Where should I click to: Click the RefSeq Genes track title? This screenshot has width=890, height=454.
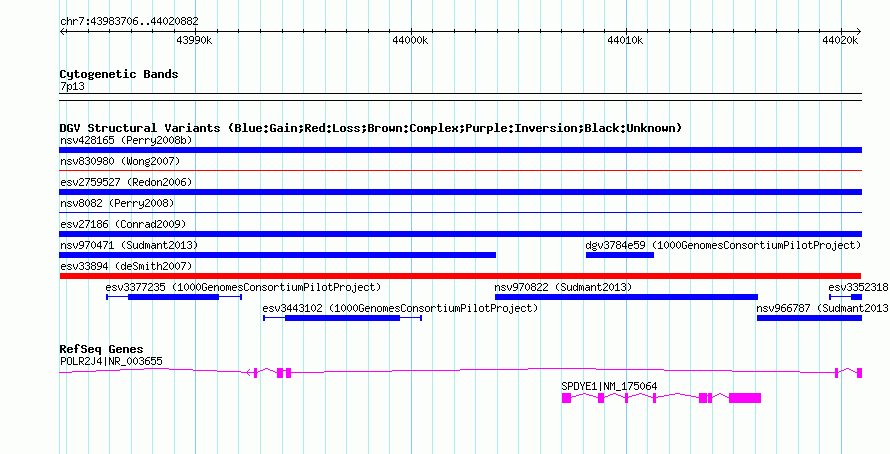tap(101, 350)
